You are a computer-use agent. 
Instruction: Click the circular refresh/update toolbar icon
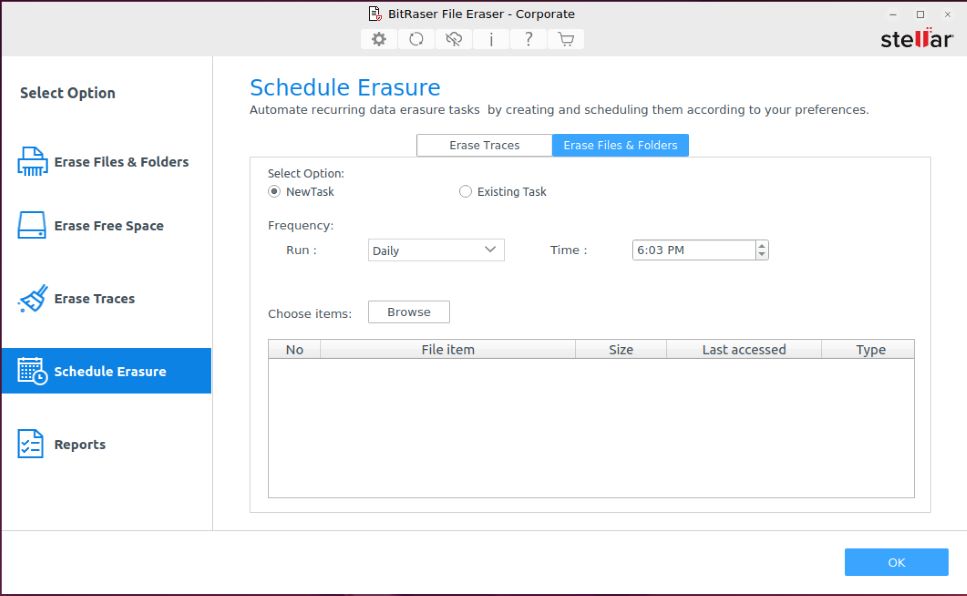pyautogui.click(x=416, y=39)
